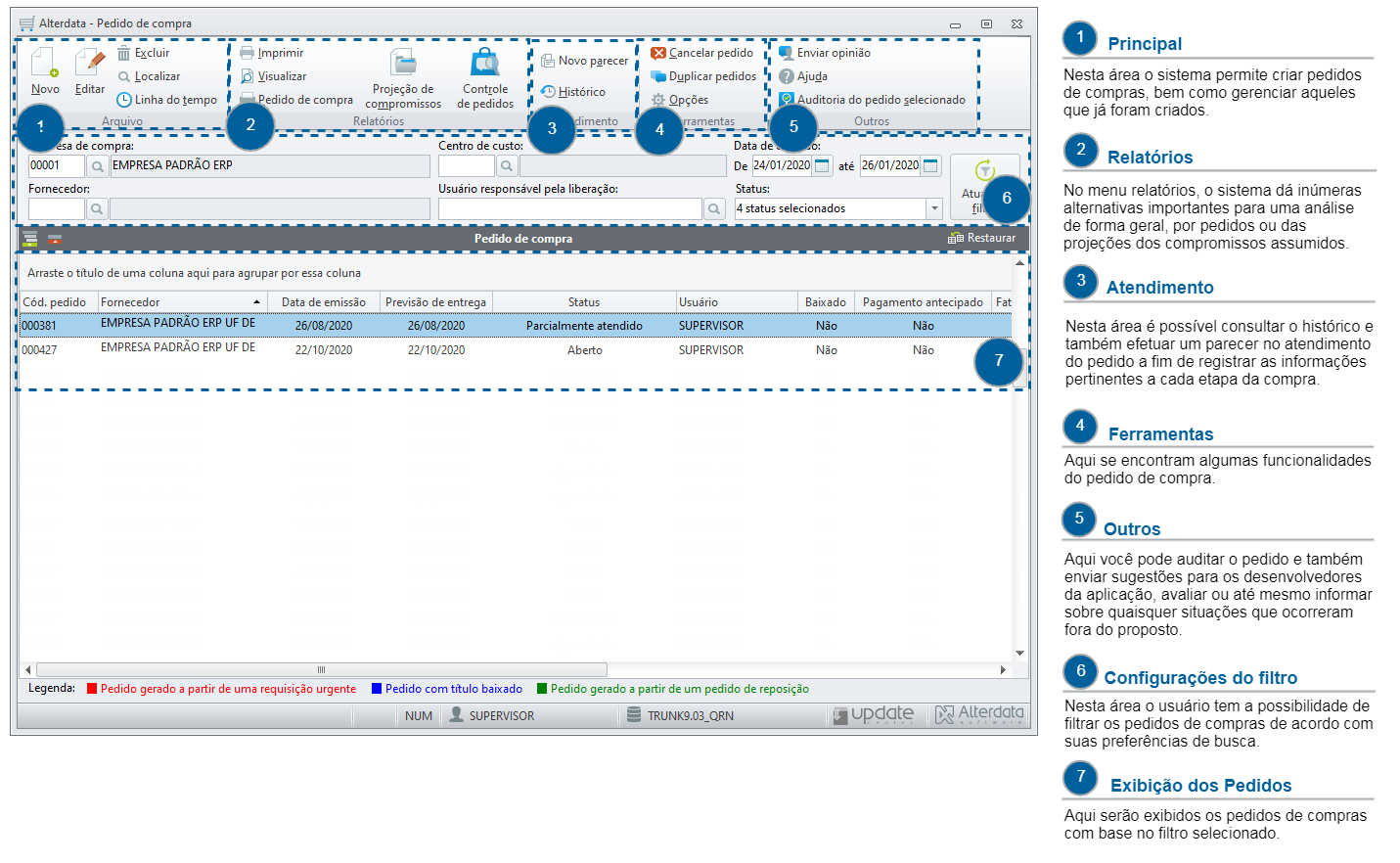Click the Alterdata logo in status bar
The height and width of the screenshot is (863, 1400).
(979, 715)
